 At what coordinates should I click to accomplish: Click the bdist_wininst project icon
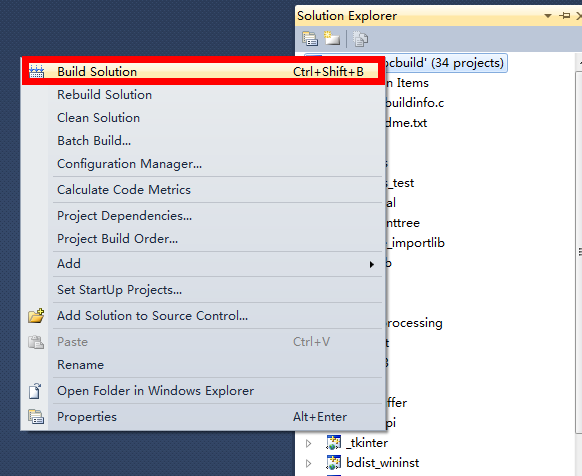(333, 463)
